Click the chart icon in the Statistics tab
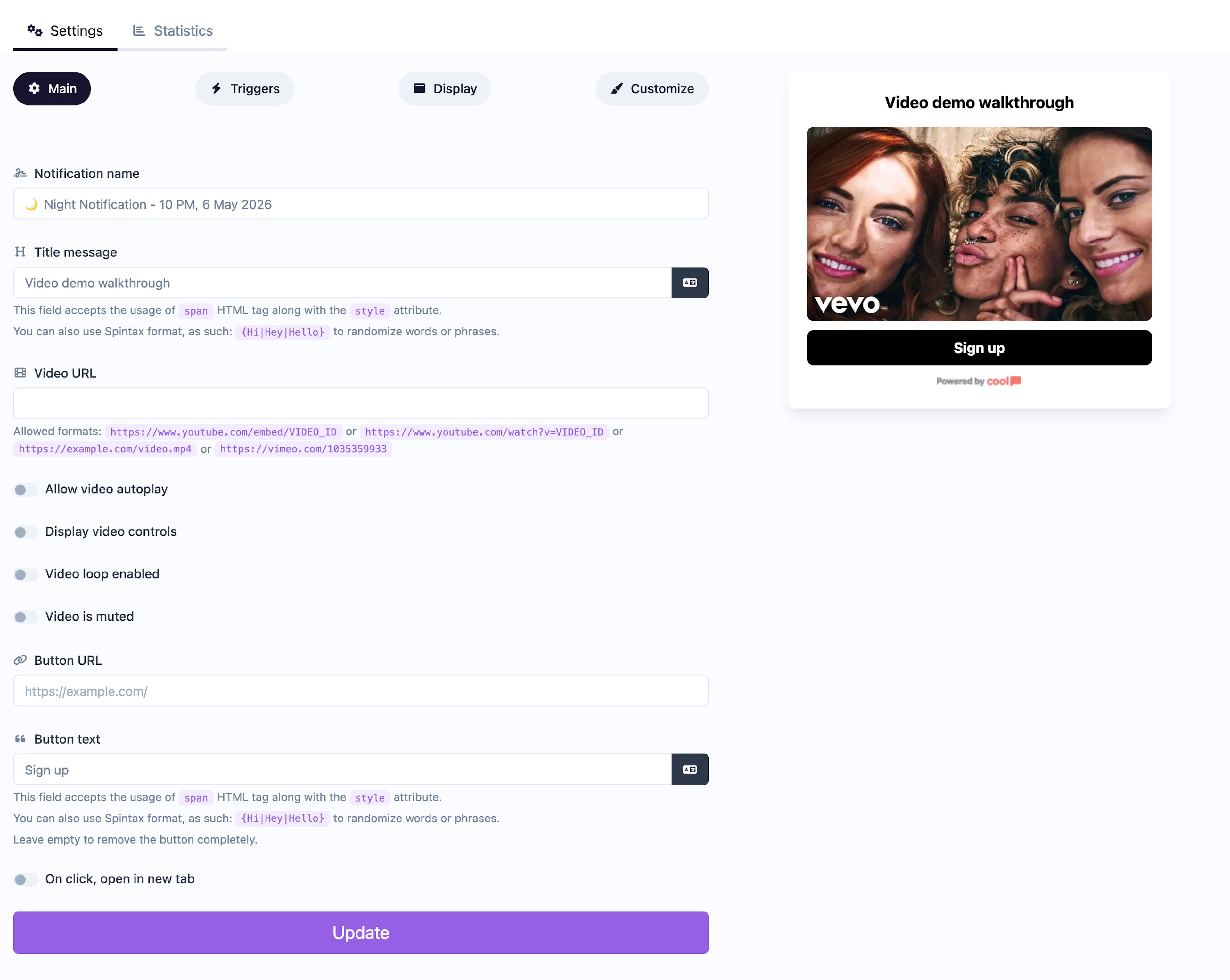The width and height of the screenshot is (1230, 980). coord(139,30)
